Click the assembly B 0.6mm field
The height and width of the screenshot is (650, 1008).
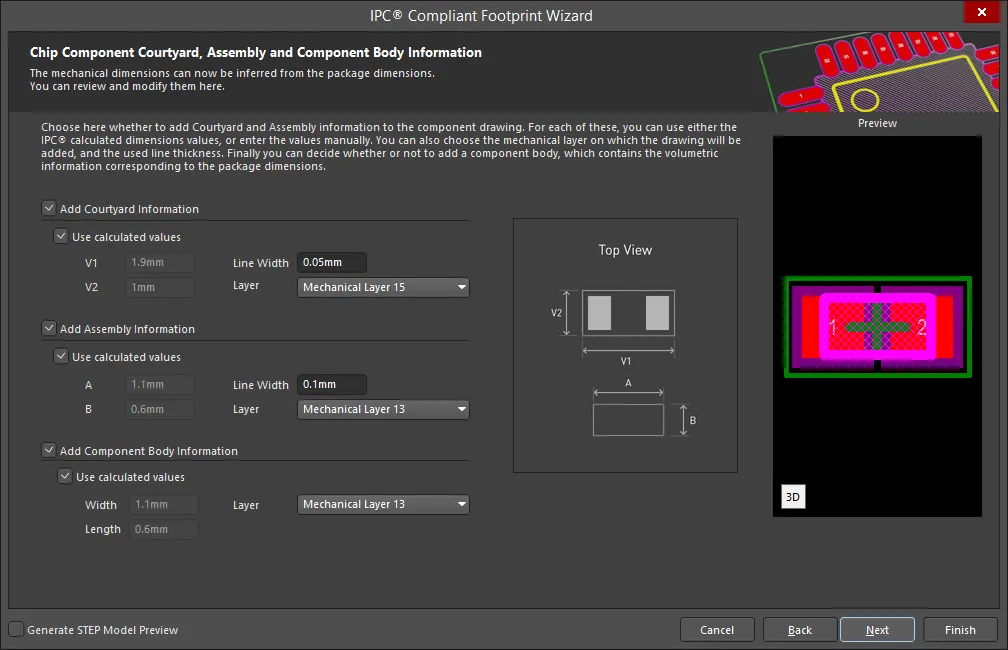point(159,410)
